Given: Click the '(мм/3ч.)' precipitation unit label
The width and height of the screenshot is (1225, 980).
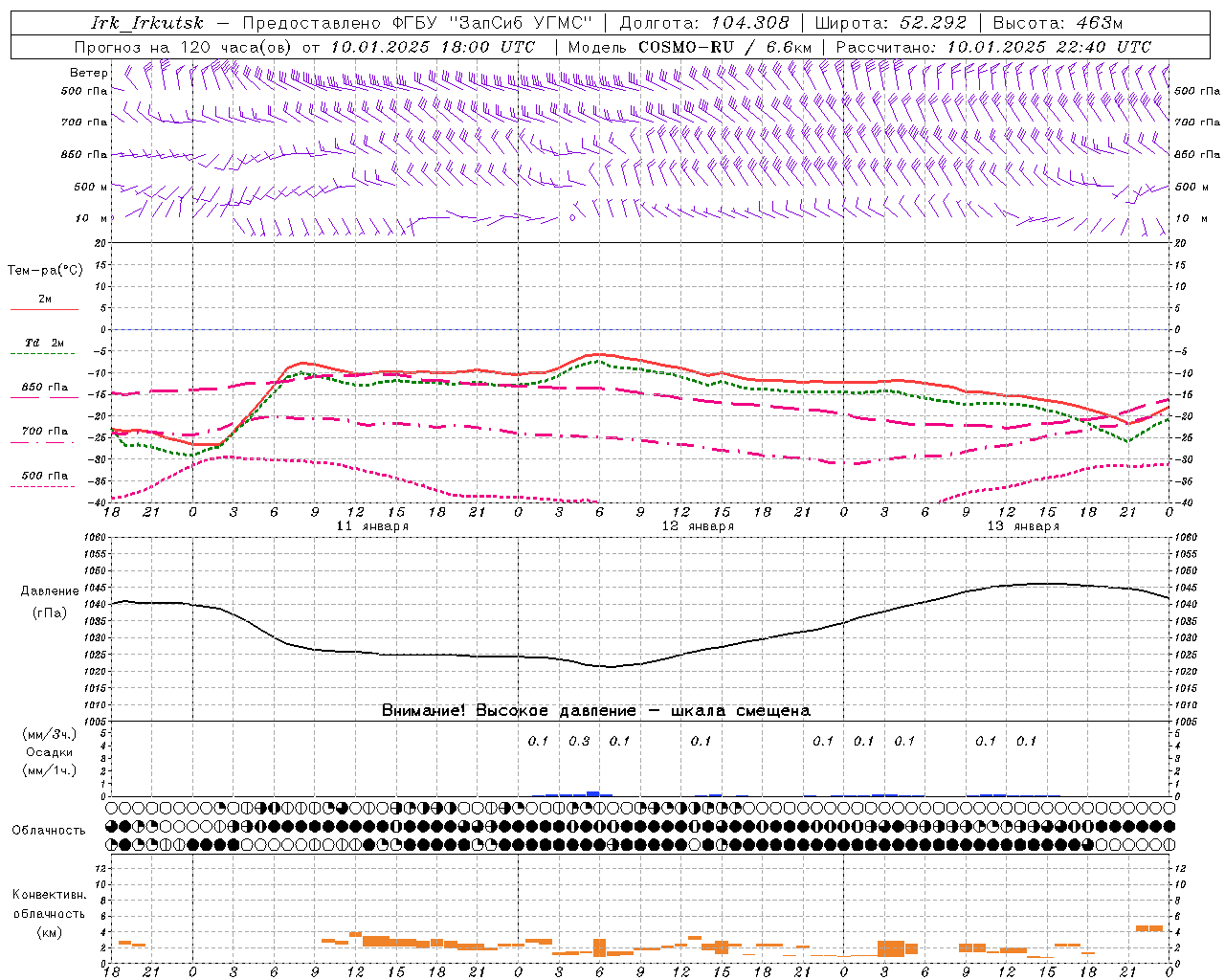Looking at the screenshot, I should [50, 734].
